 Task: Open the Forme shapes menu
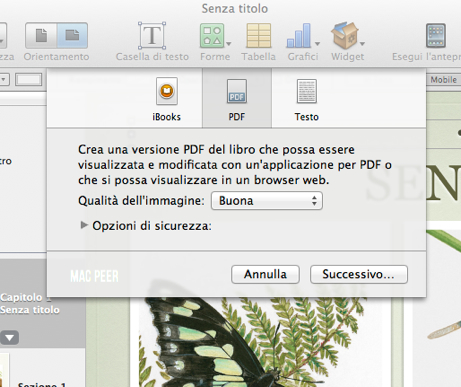click(x=212, y=36)
